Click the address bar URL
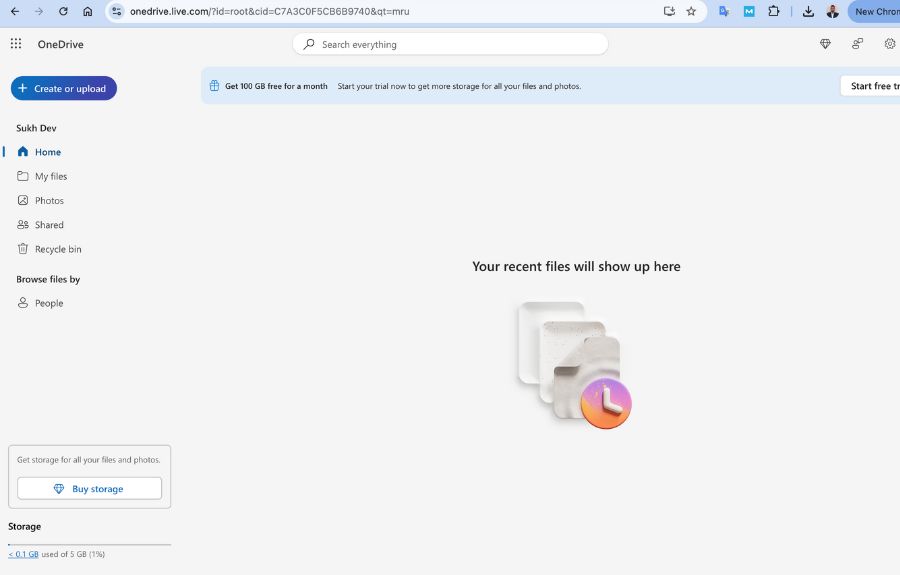Image resolution: width=900 pixels, height=575 pixels. point(269,11)
